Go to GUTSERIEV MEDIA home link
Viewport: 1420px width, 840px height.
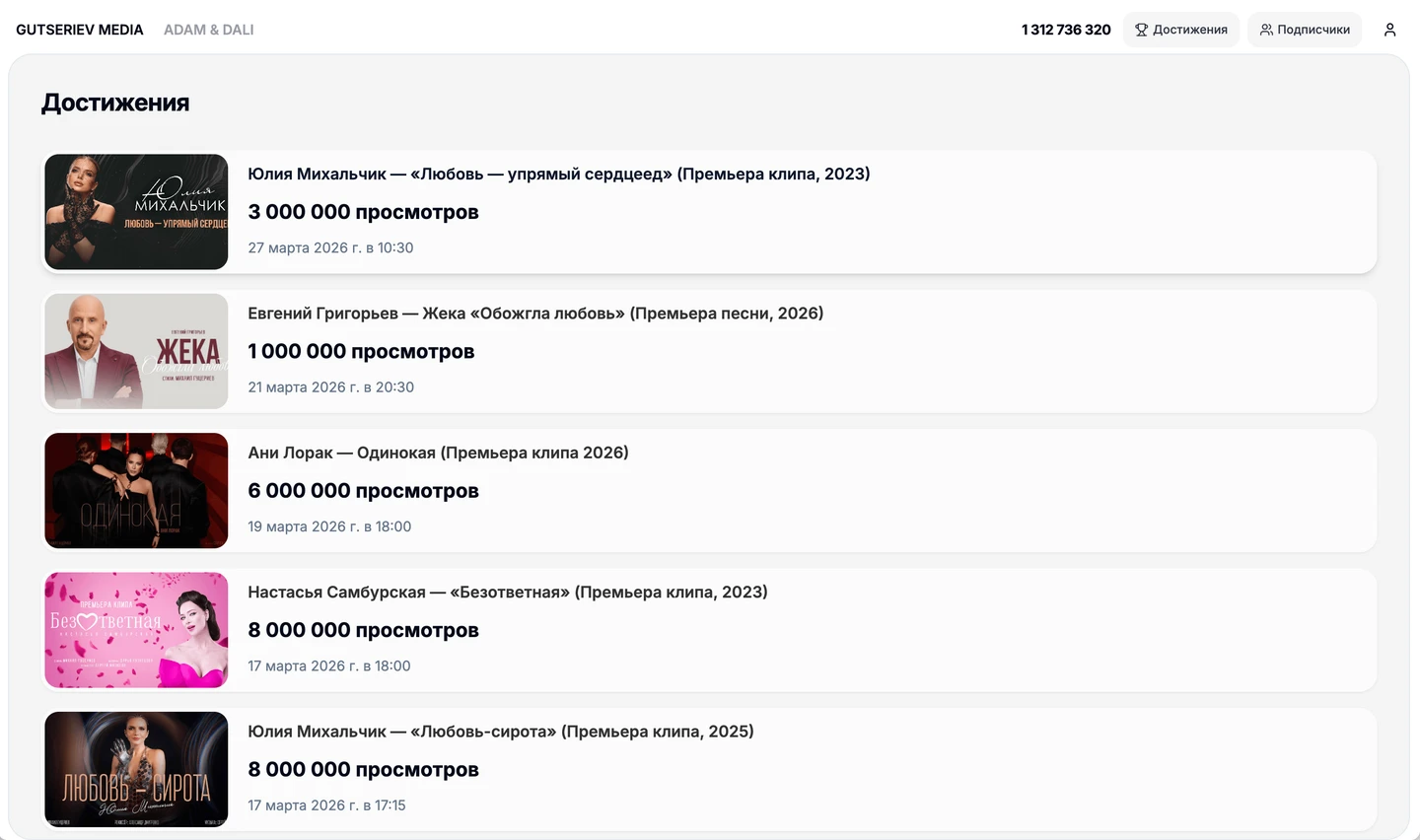[x=80, y=30]
